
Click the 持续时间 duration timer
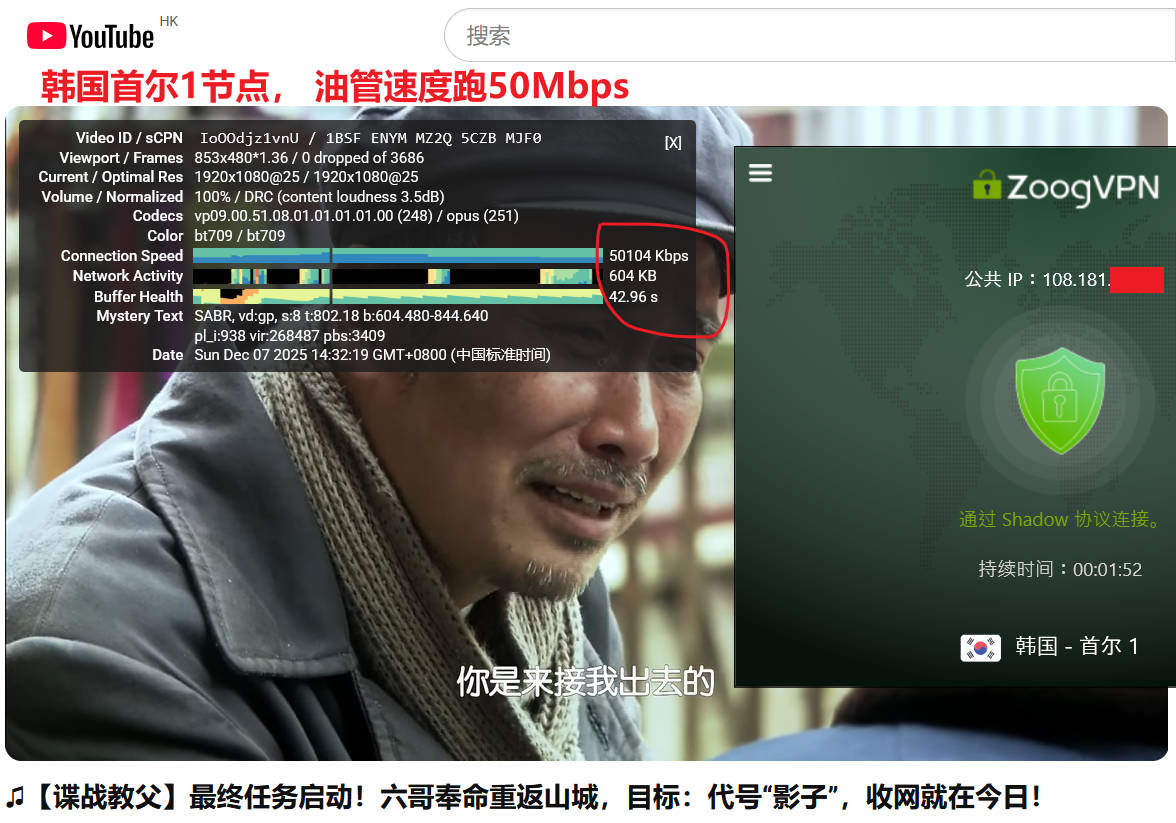click(x=1059, y=569)
